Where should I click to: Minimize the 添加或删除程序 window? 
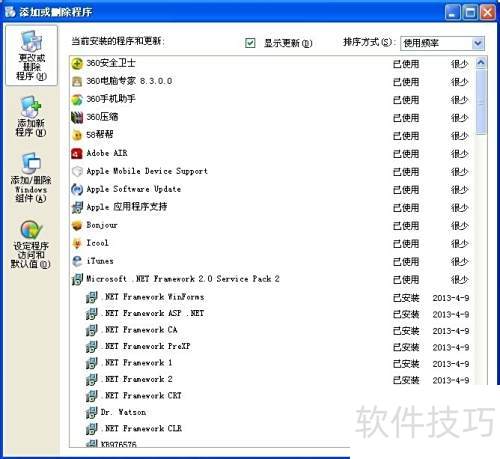(x=452, y=13)
